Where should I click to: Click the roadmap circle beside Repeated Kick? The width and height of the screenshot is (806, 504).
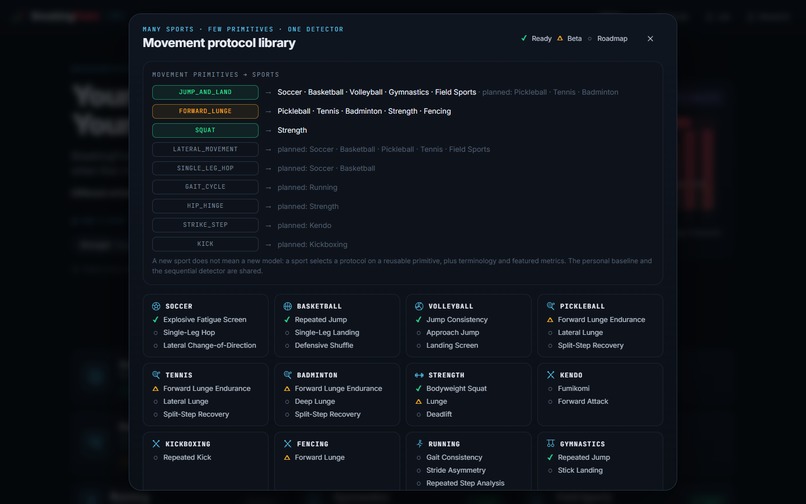pos(155,458)
